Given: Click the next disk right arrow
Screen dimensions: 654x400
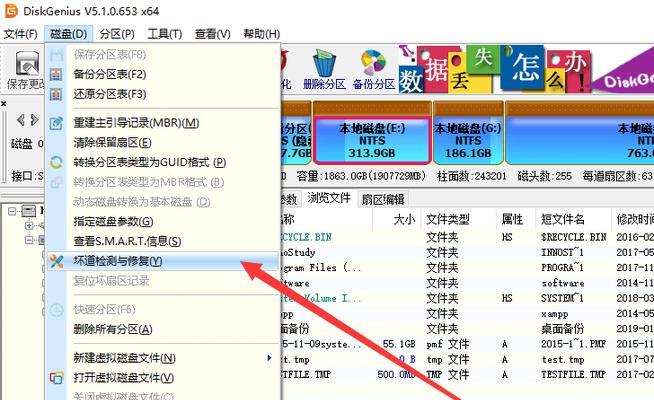Looking at the screenshot, I should tap(35, 120).
